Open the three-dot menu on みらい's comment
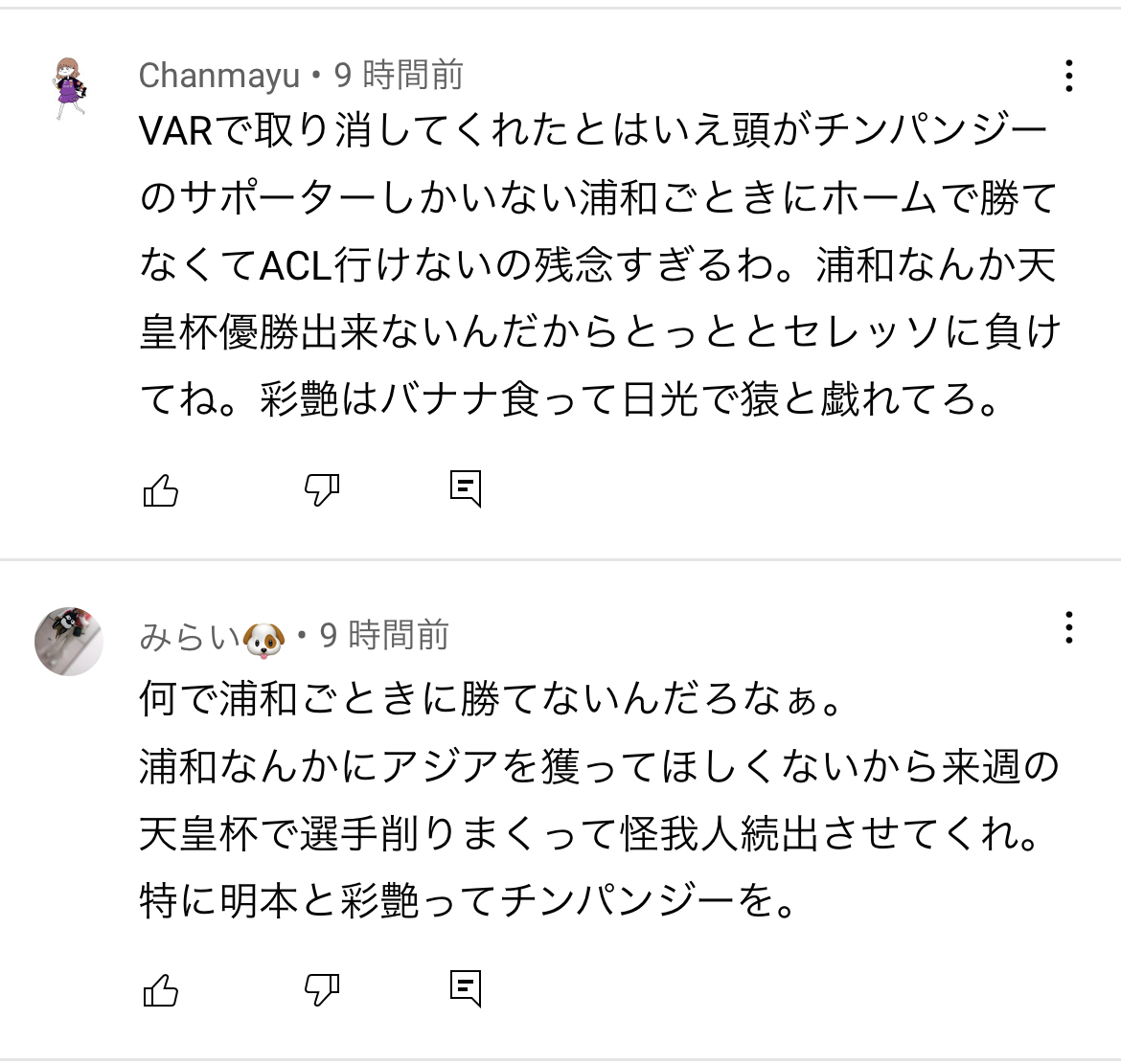The width and height of the screenshot is (1121, 1064). point(1068,628)
